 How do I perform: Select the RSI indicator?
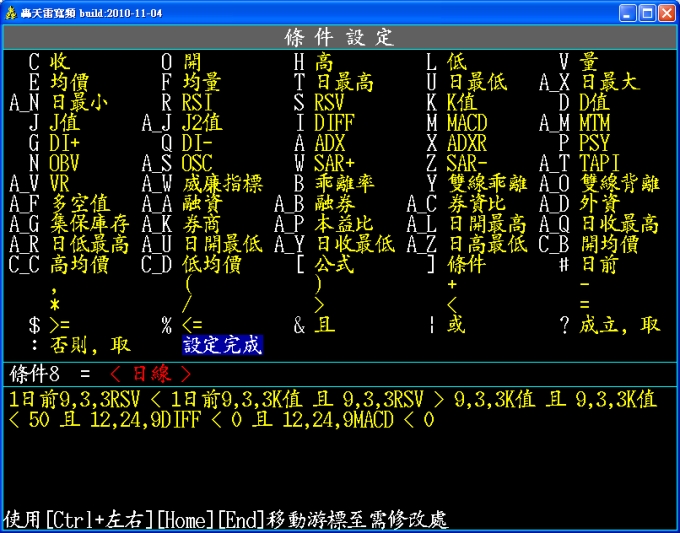197,103
